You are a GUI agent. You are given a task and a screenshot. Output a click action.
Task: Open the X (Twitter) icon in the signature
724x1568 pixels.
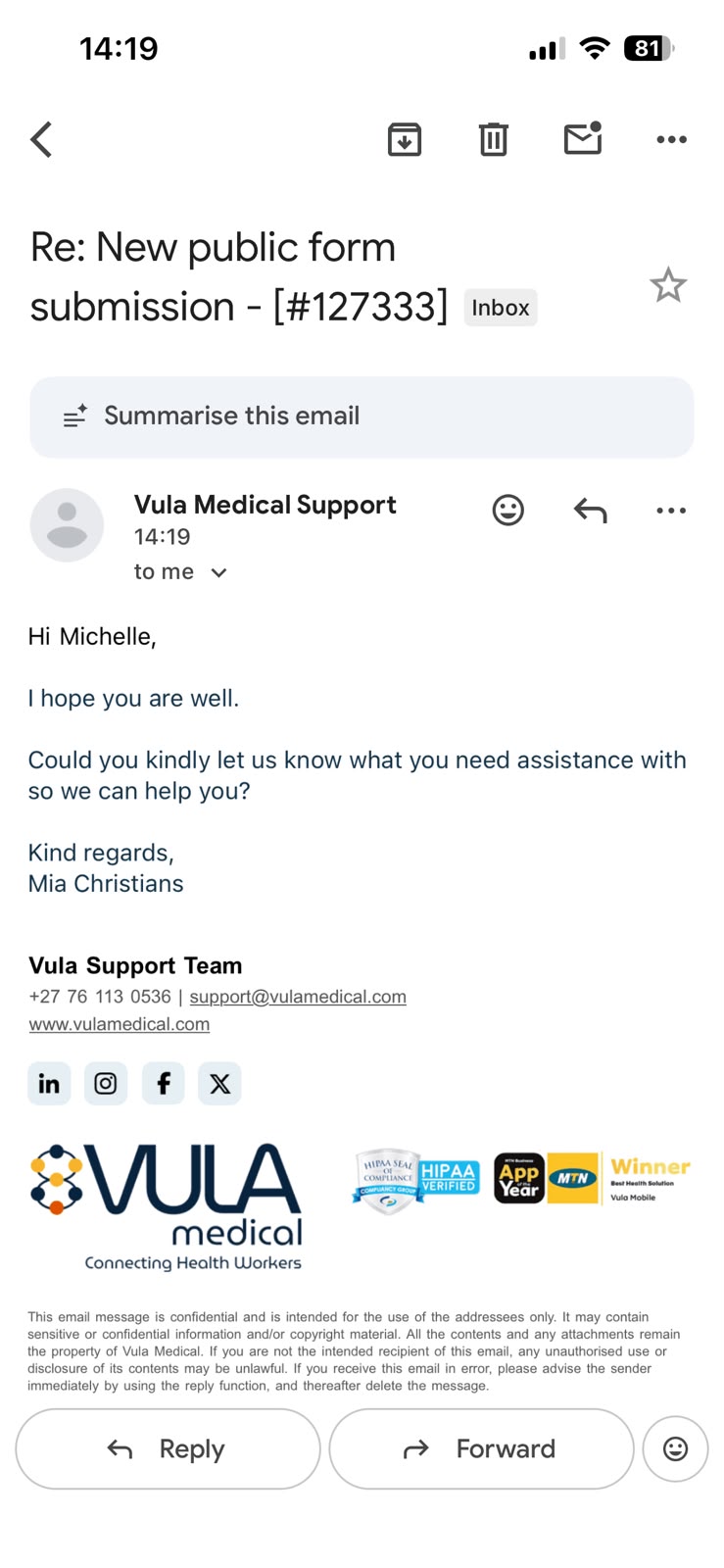[x=219, y=1084]
